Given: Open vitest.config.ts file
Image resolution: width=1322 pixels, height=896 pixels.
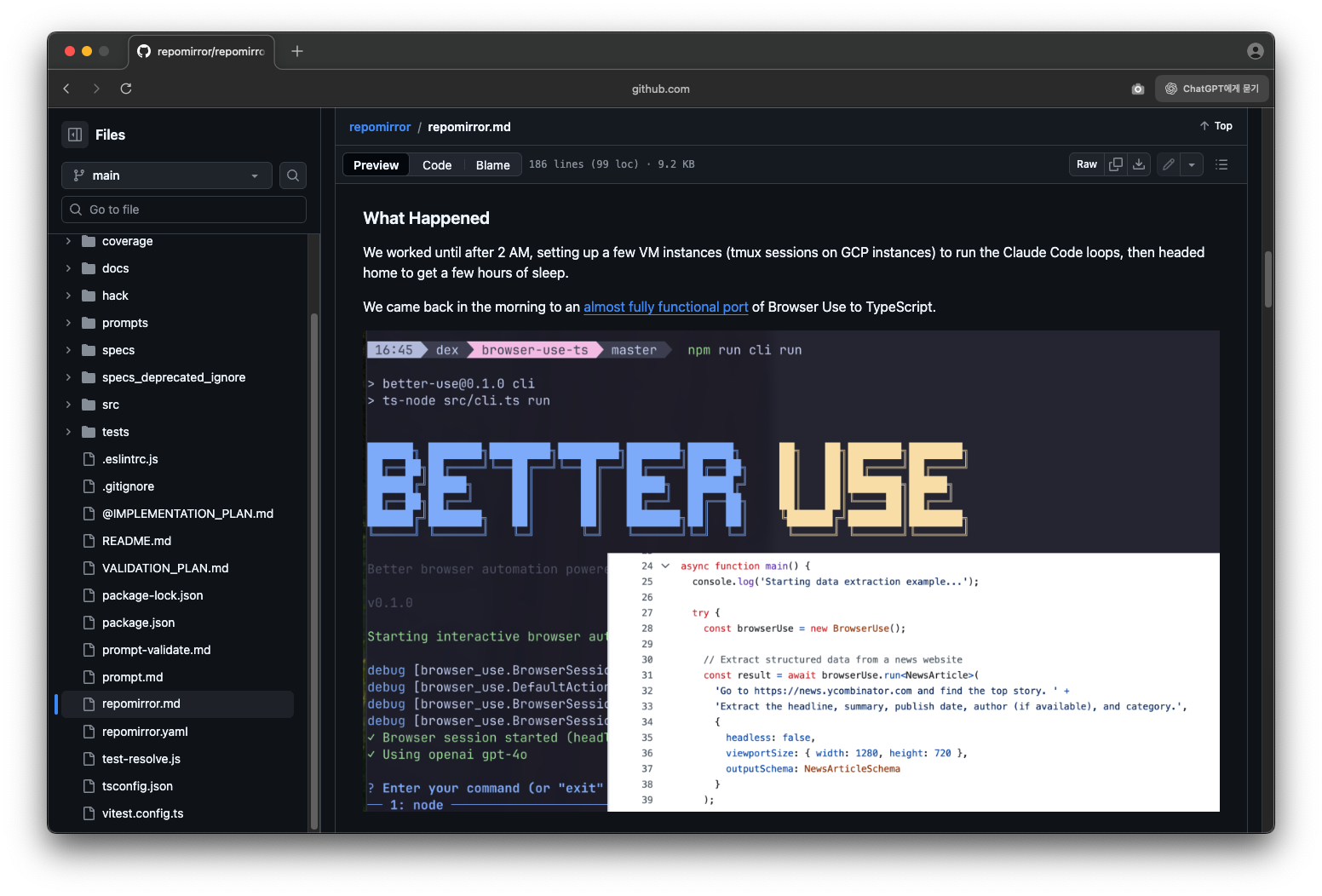Looking at the screenshot, I should coord(142,813).
